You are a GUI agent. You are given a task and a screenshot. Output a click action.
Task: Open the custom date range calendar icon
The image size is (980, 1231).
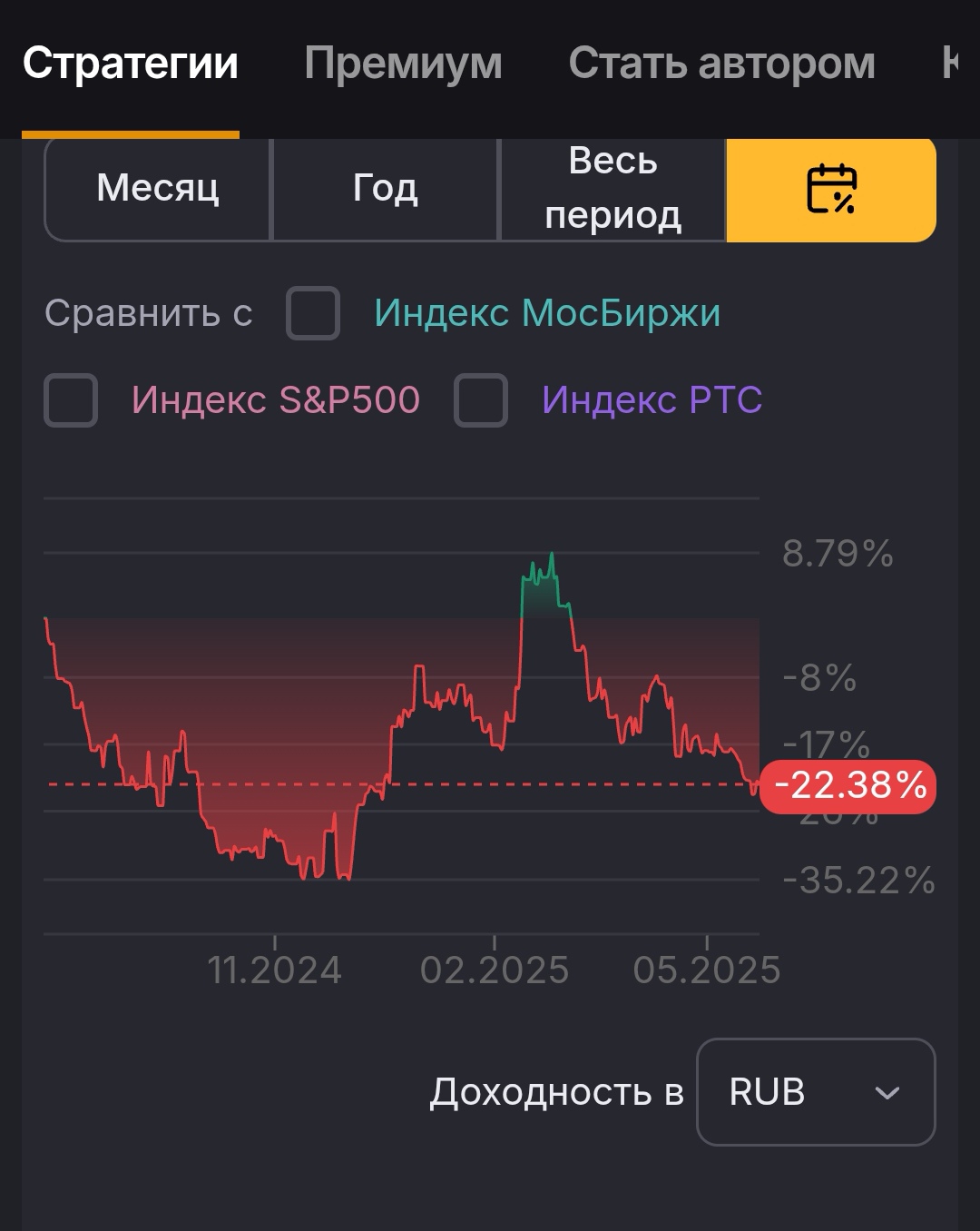coord(831,189)
